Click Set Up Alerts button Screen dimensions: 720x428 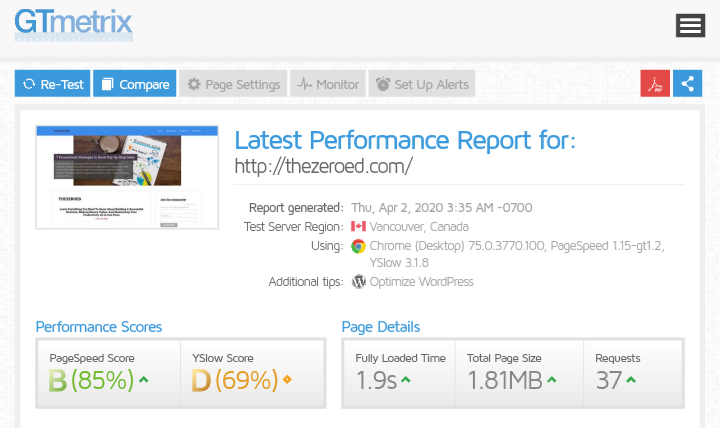coord(422,84)
